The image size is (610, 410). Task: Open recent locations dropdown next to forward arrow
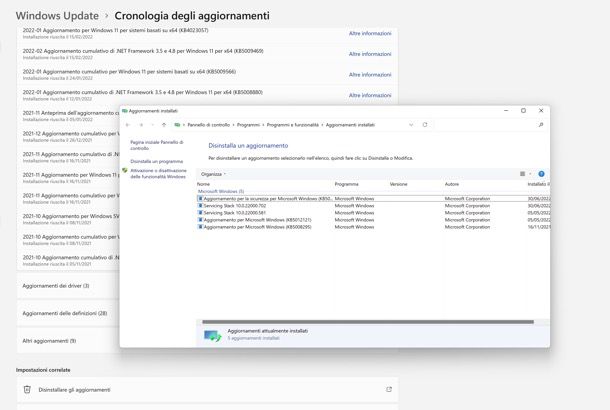152,125
